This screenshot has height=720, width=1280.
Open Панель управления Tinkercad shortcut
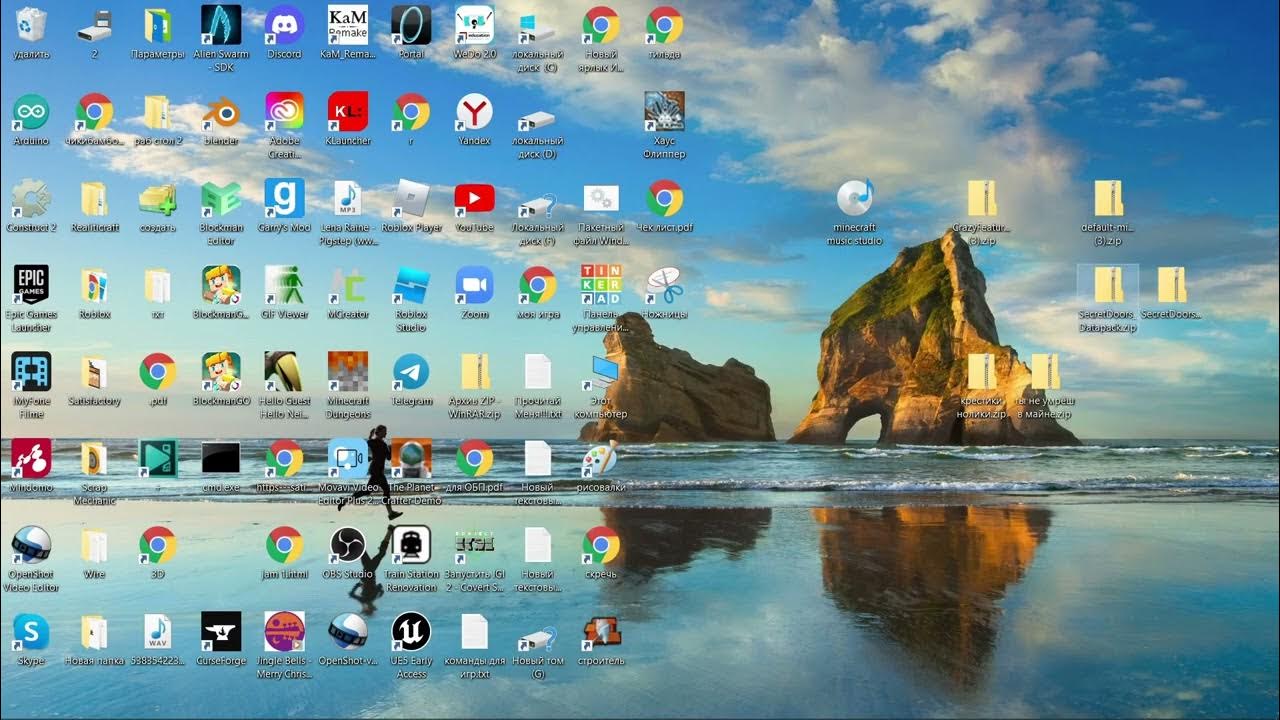600,285
